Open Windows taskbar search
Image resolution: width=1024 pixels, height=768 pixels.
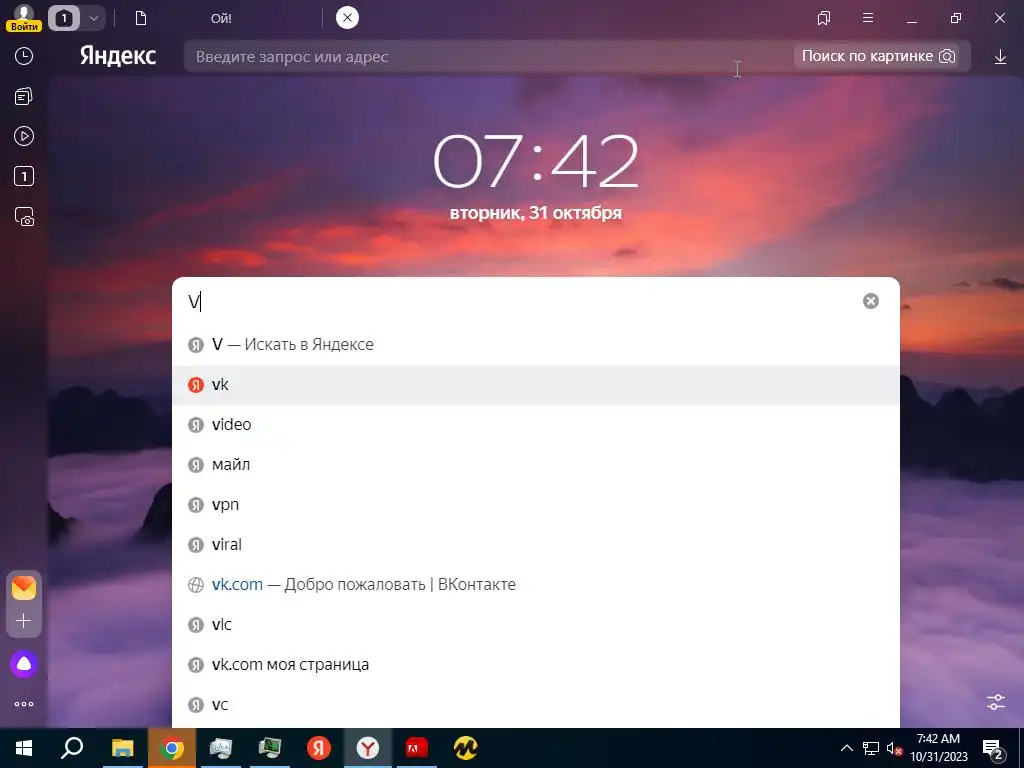(72, 748)
